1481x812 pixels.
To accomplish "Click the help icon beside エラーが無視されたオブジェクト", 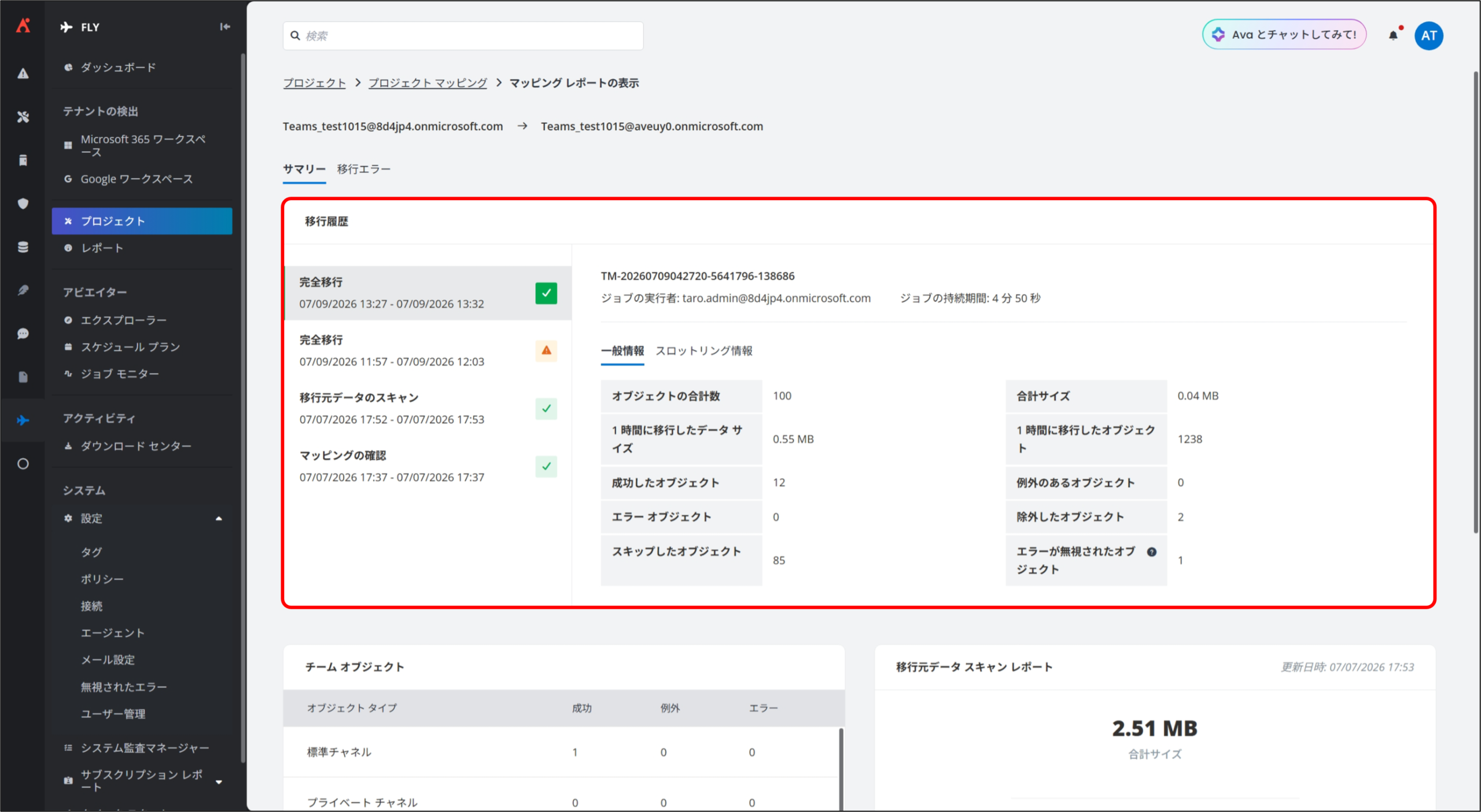I will 1151,552.
